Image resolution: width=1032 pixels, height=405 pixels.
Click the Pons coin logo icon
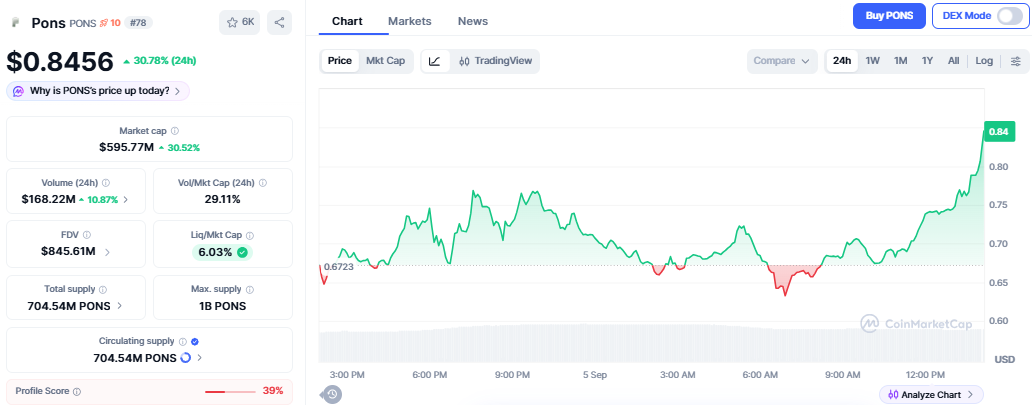14,23
